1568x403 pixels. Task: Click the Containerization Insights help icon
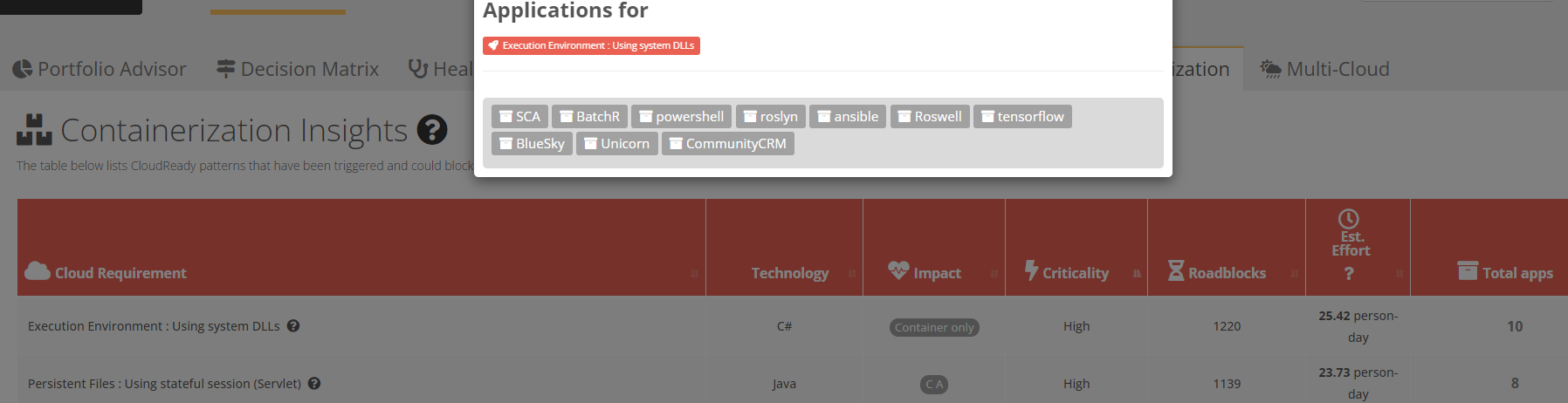432,130
